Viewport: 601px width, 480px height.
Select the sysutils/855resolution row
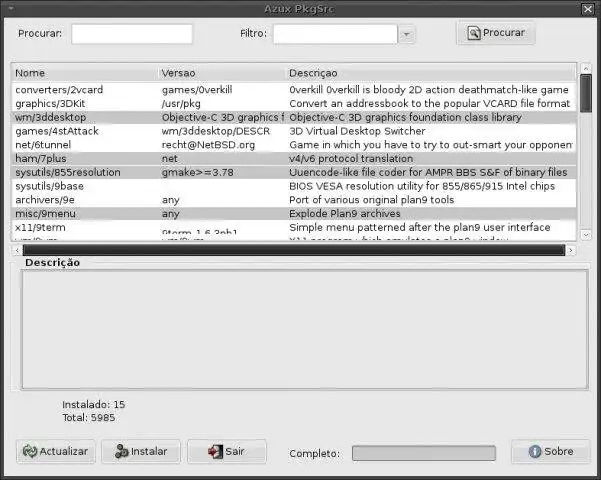point(294,173)
